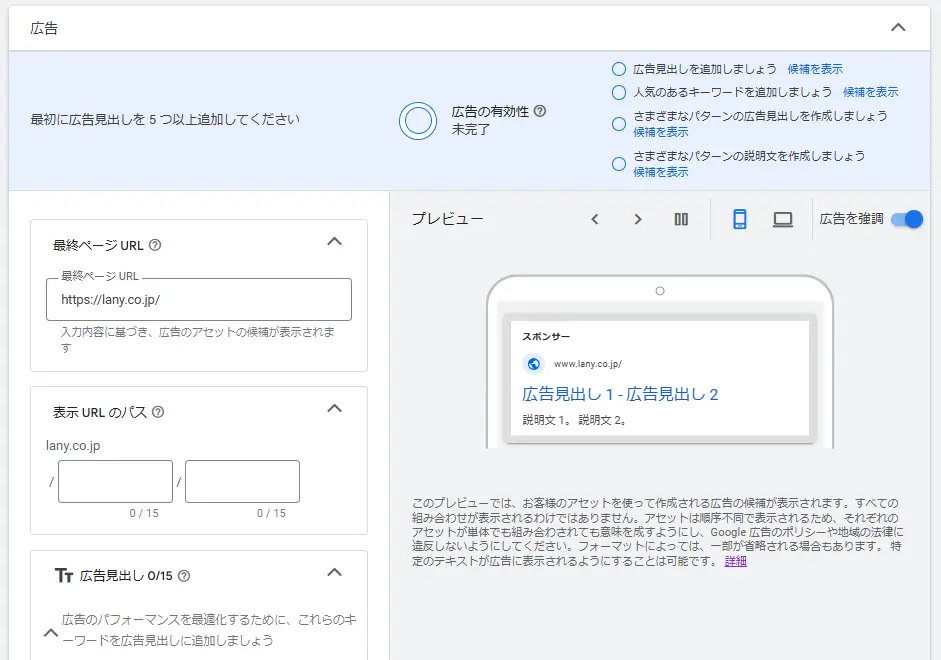Collapse the 広告見出し panel
The width and height of the screenshot is (941, 660).
333,572
